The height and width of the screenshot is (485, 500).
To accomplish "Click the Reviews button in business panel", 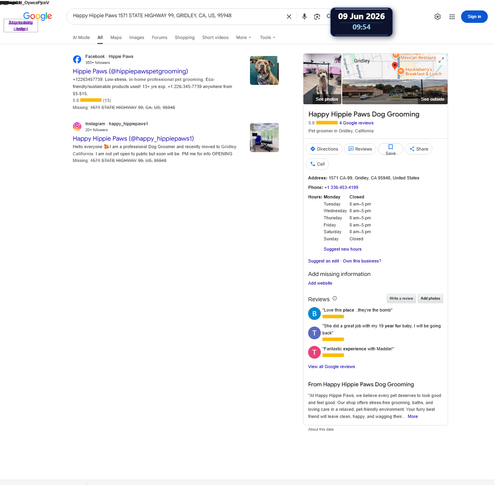I will (x=360, y=149).
